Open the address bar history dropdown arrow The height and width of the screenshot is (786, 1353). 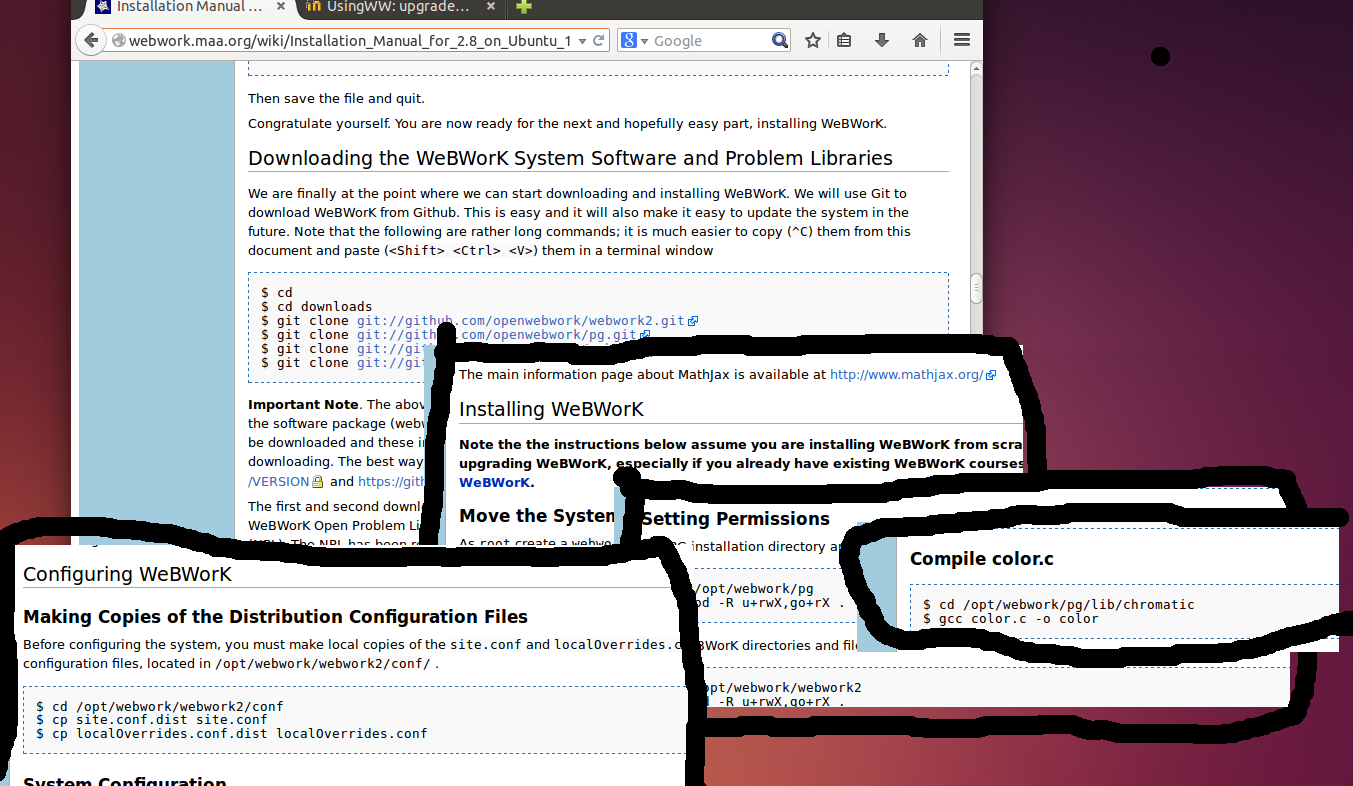582,41
